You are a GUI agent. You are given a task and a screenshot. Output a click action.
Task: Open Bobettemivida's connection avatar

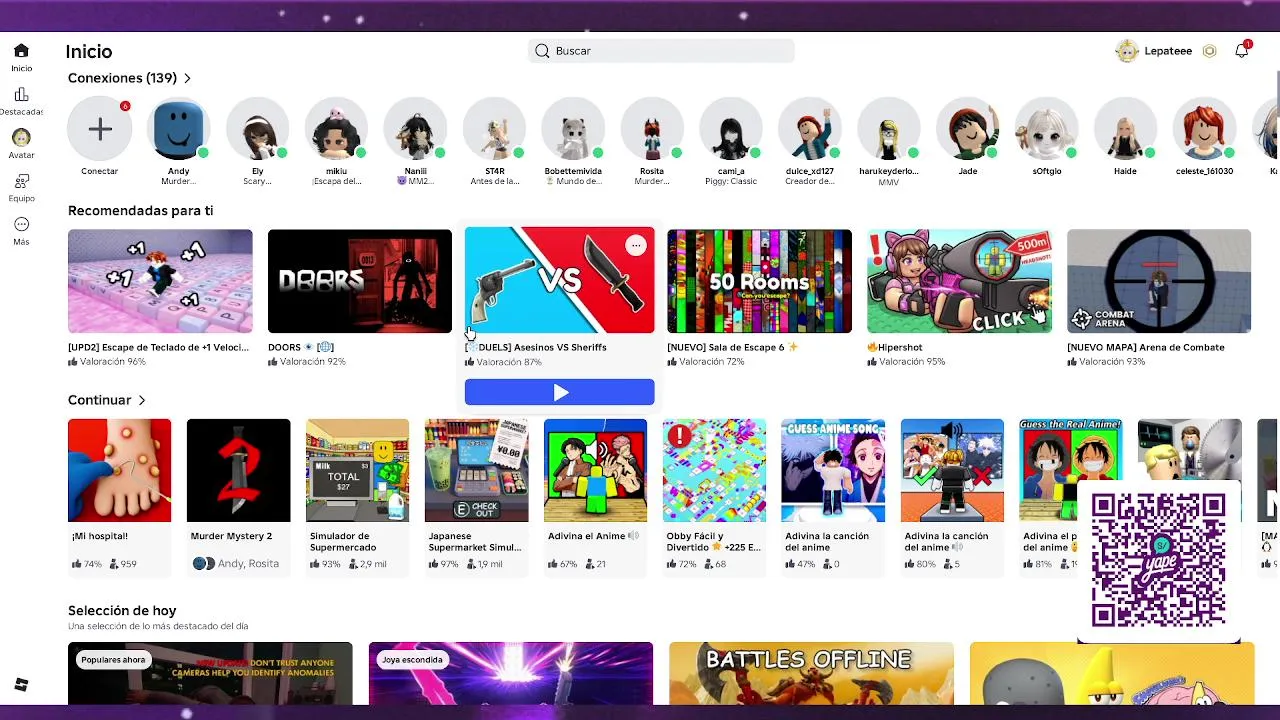point(573,129)
